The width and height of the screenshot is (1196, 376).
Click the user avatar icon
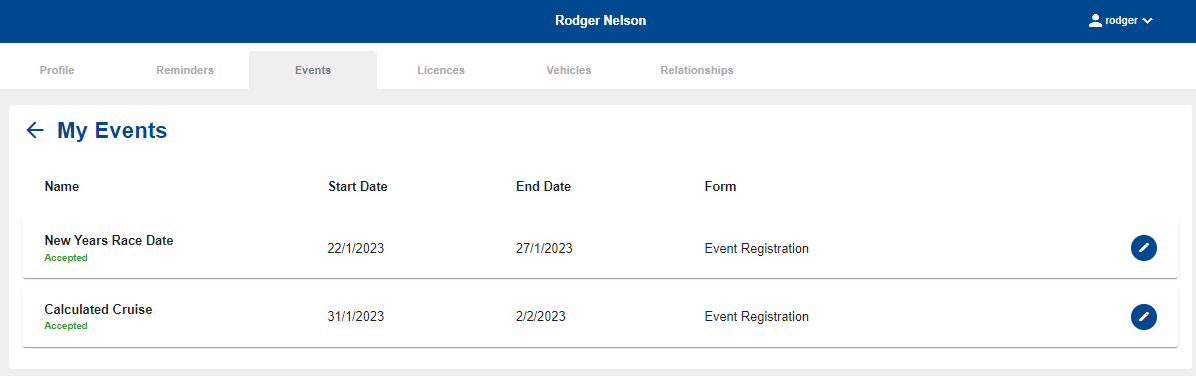[x=1095, y=21]
